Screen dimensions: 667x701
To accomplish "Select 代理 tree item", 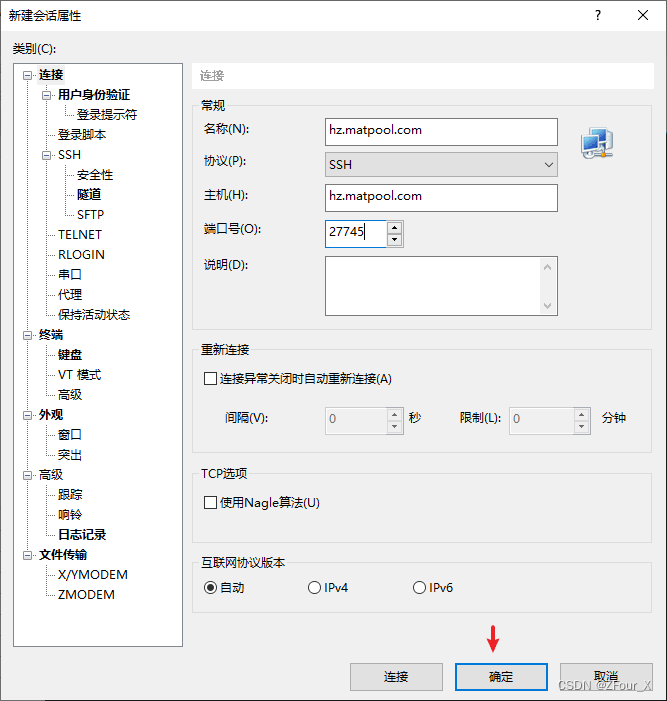I will pyautogui.click(x=70, y=295).
